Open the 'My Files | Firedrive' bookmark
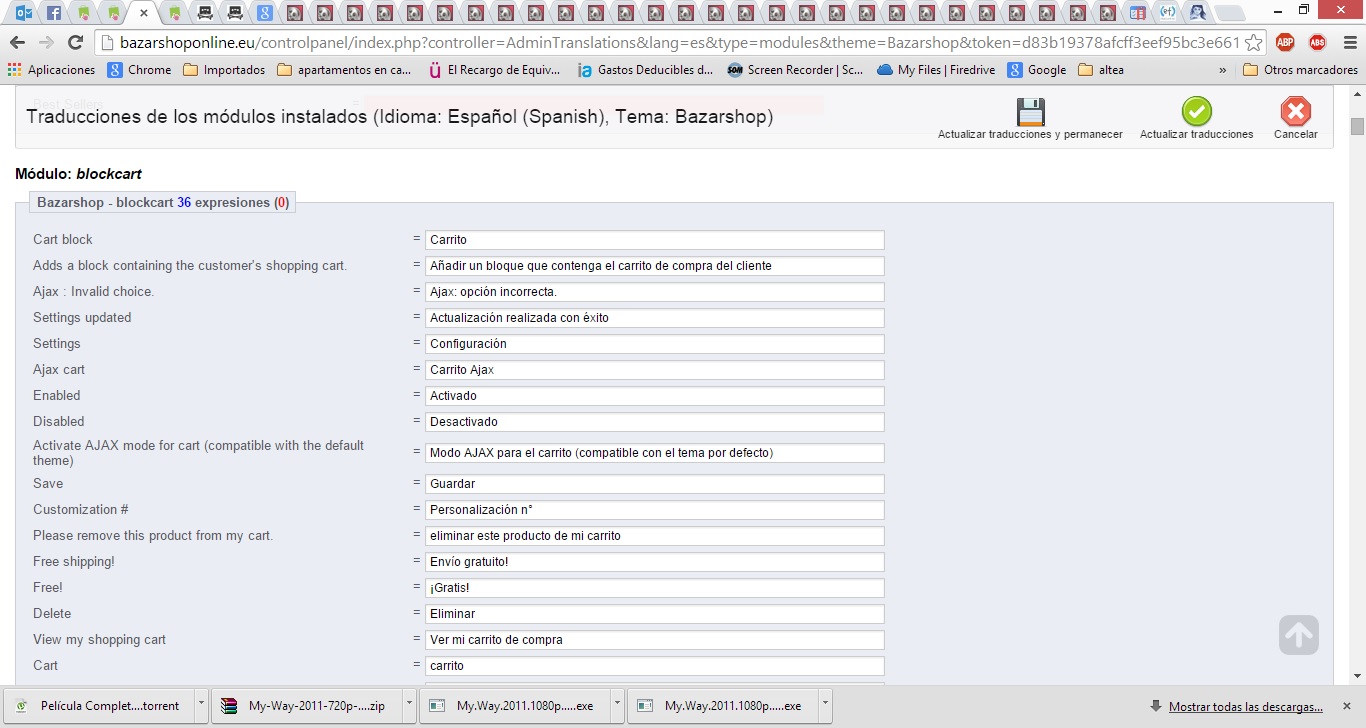 click(936, 70)
